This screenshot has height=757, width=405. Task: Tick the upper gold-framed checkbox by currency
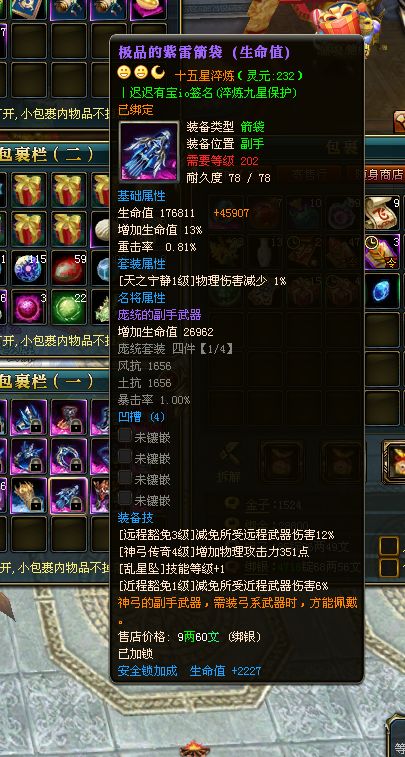[x=389, y=546]
